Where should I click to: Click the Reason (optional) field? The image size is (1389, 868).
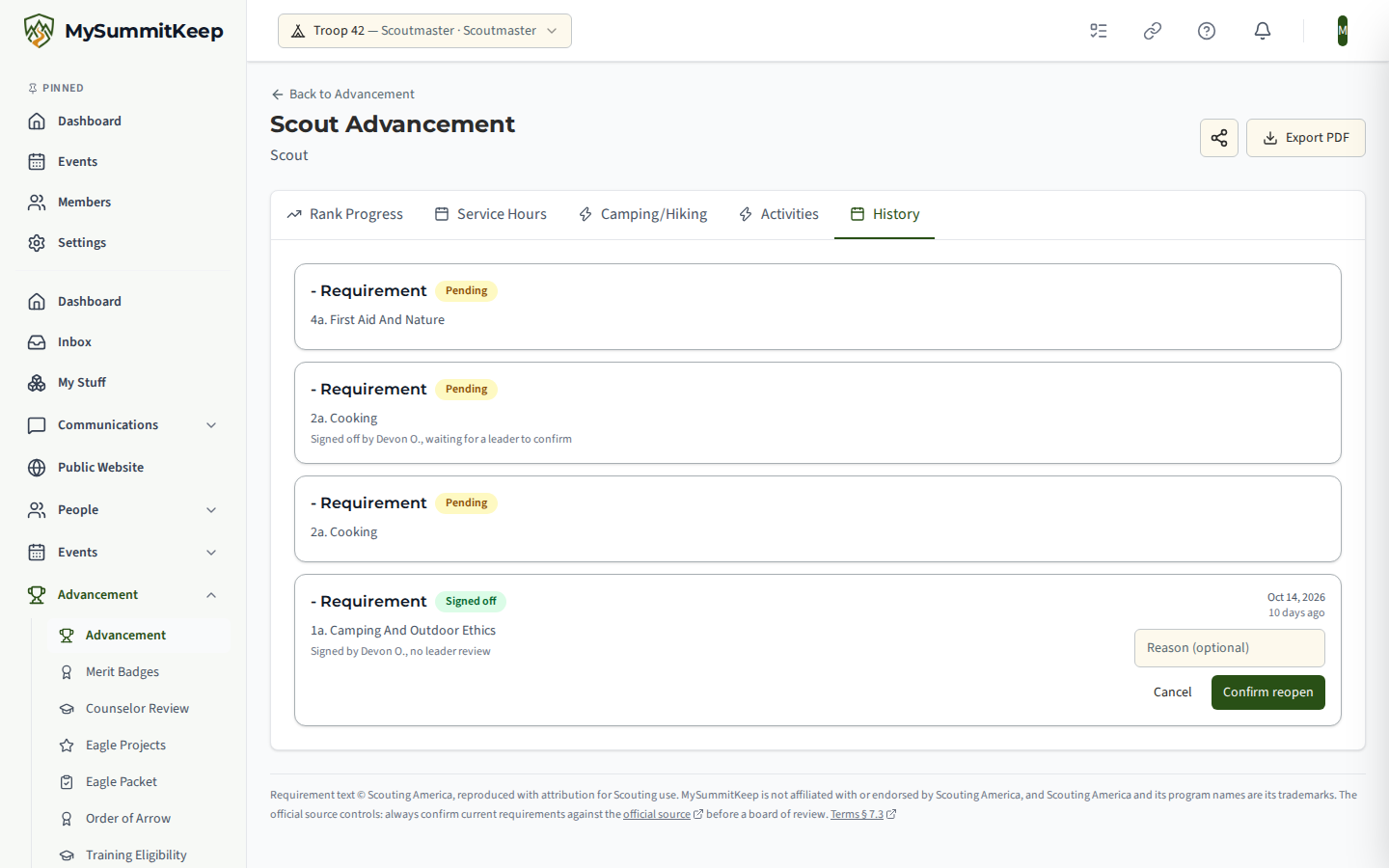tap(1230, 648)
